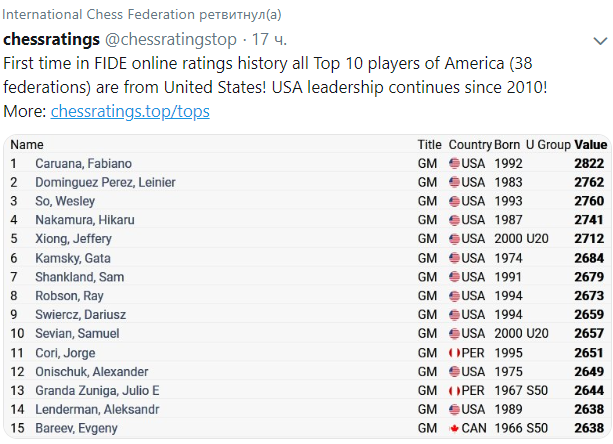The width and height of the screenshot is (613, 444).
Task: Open the @chessratingstop handle
Action: pos(170,40)
